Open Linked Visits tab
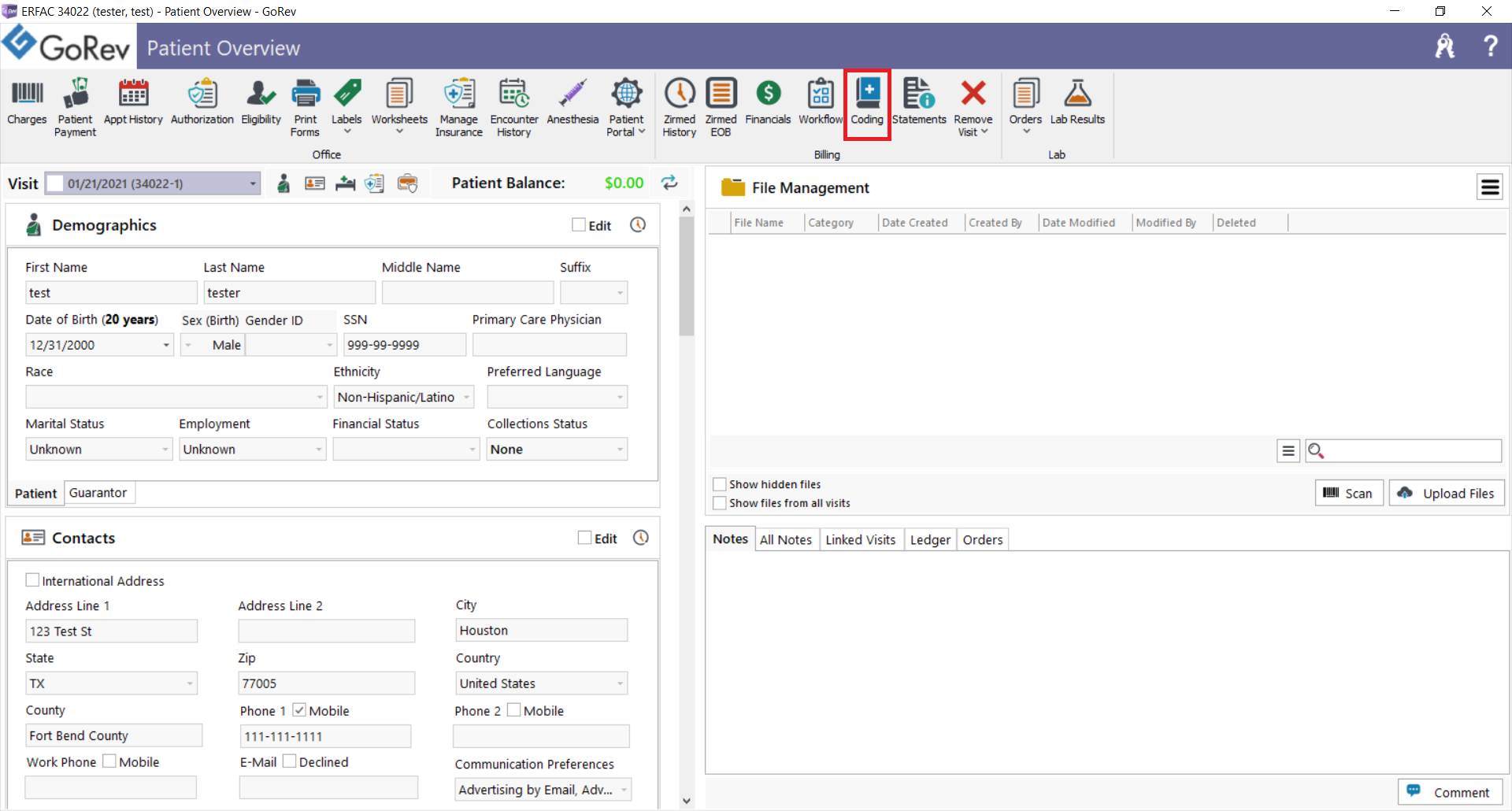Image resolution: width=1512 pixels, height=811 pixels. (861, 539)
